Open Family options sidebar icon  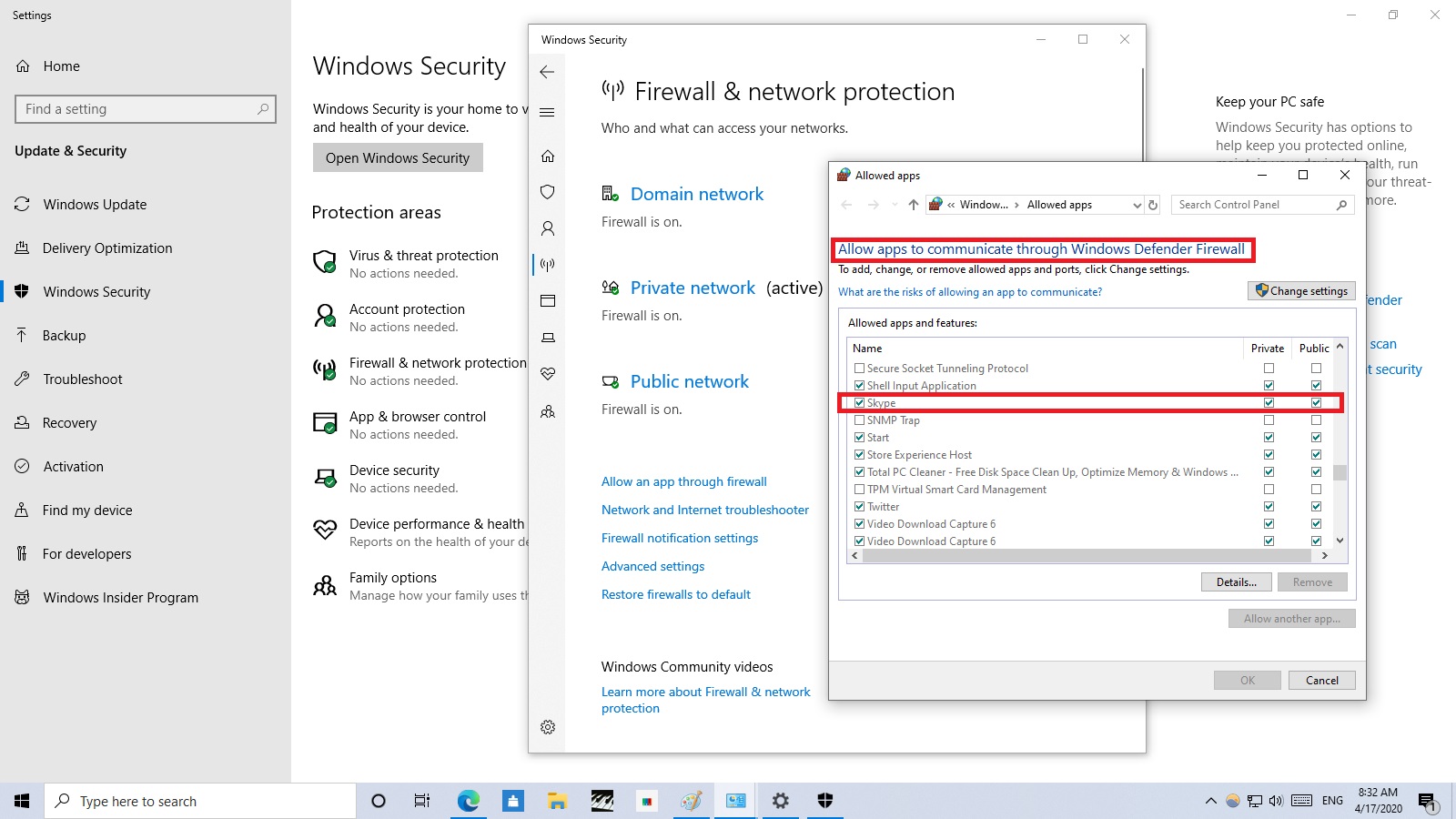548,411
